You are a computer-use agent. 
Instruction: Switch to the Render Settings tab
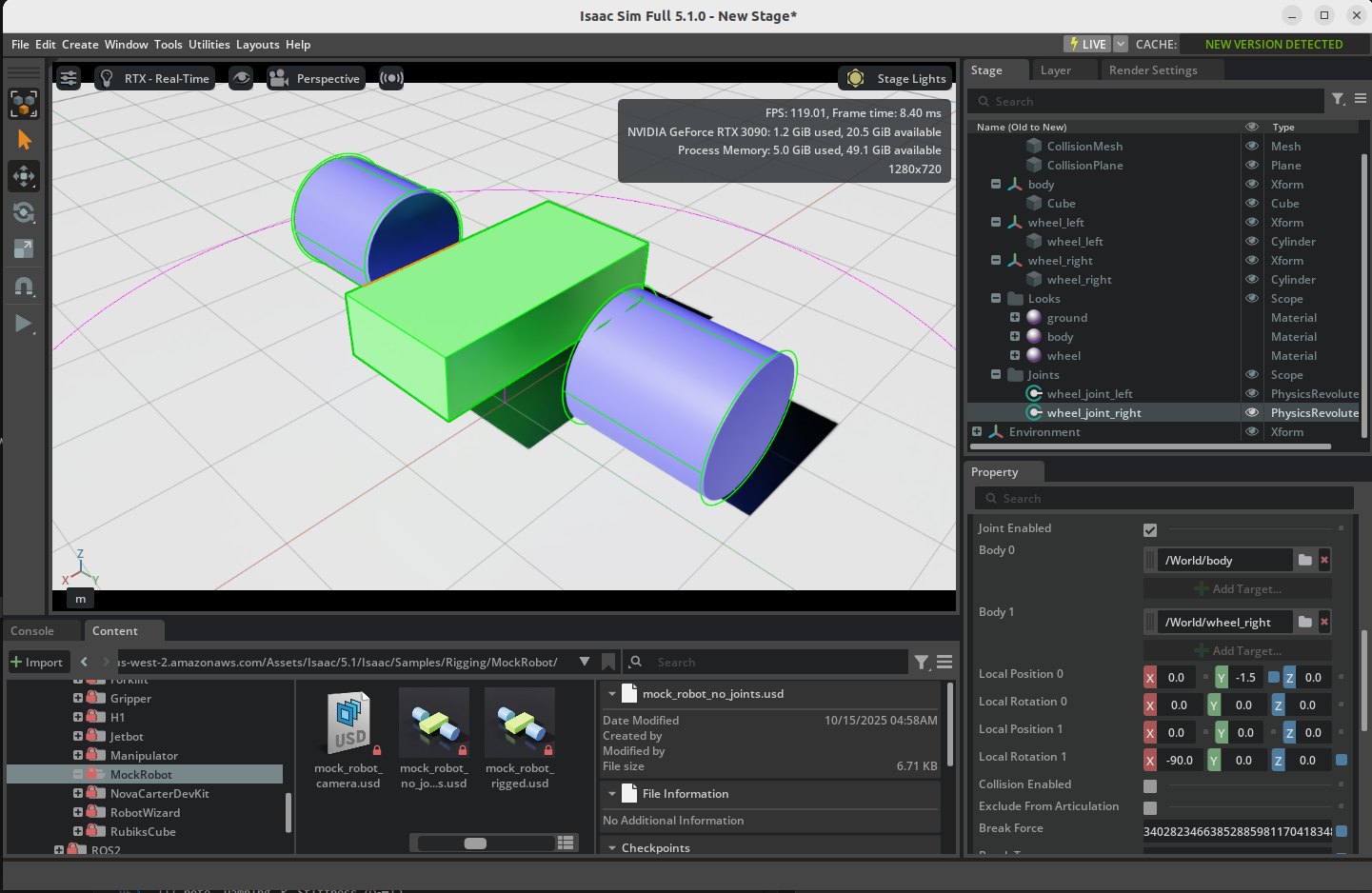(x=1152, y=70)
